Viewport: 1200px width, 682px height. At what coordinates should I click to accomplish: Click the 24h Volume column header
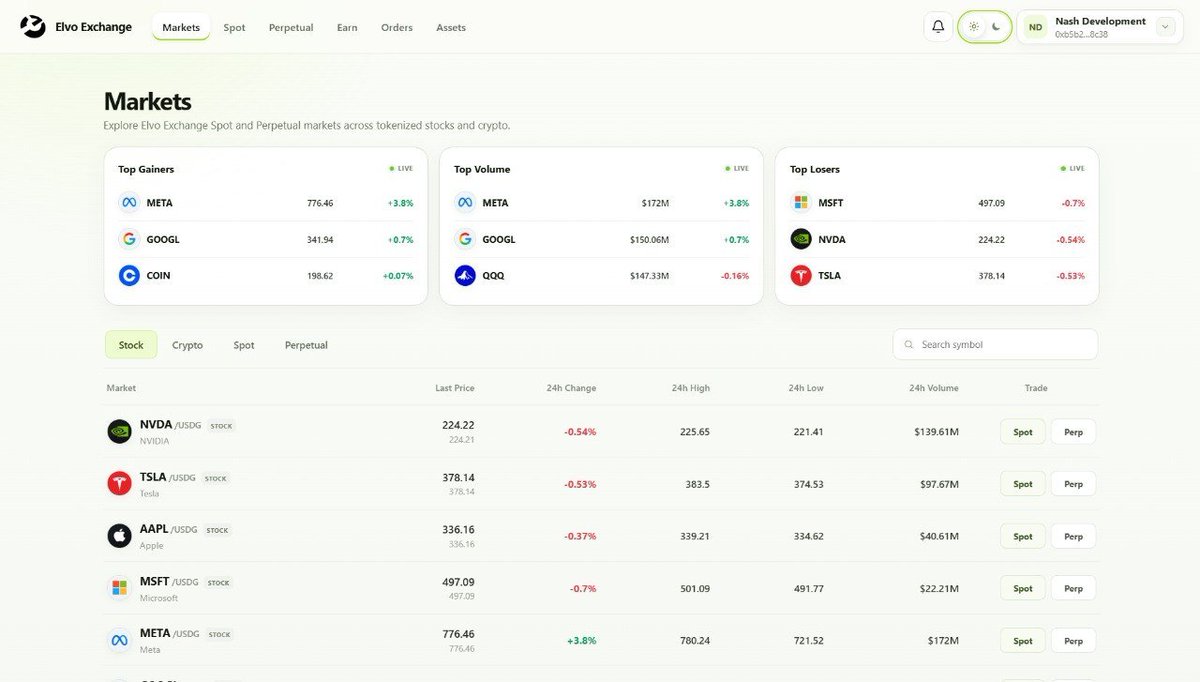coord(934,388)
